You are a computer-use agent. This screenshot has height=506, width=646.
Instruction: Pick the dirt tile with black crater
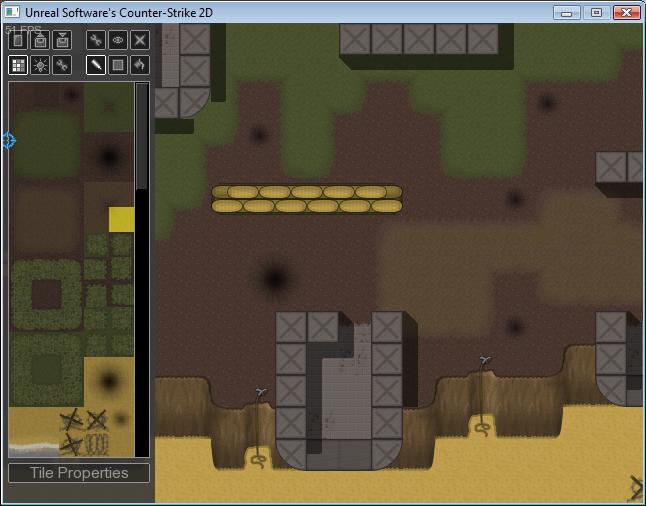109,157
